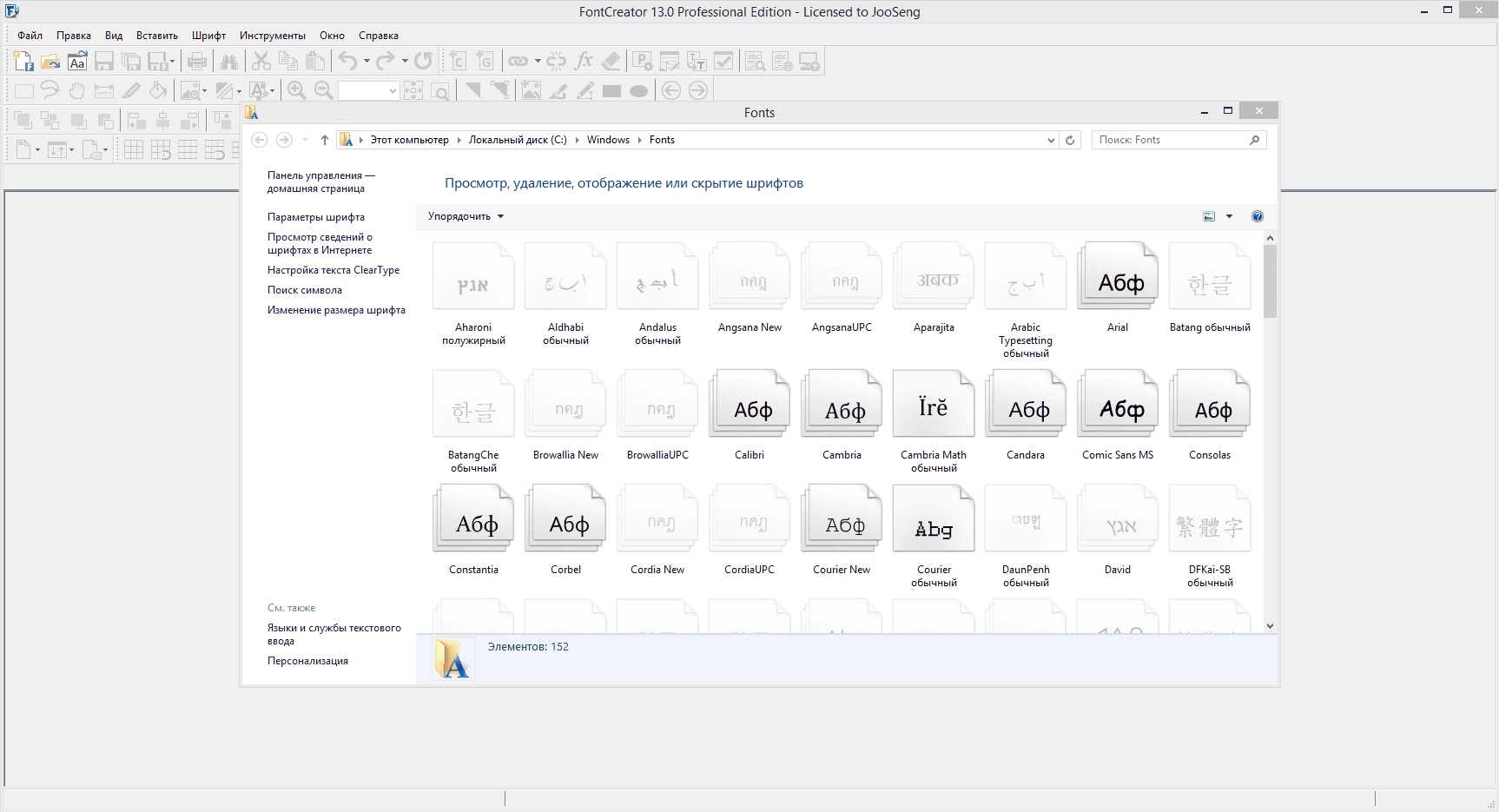Click the Undo arrow icon
This screenshot has height=812, width=1499.
(348, 61)
